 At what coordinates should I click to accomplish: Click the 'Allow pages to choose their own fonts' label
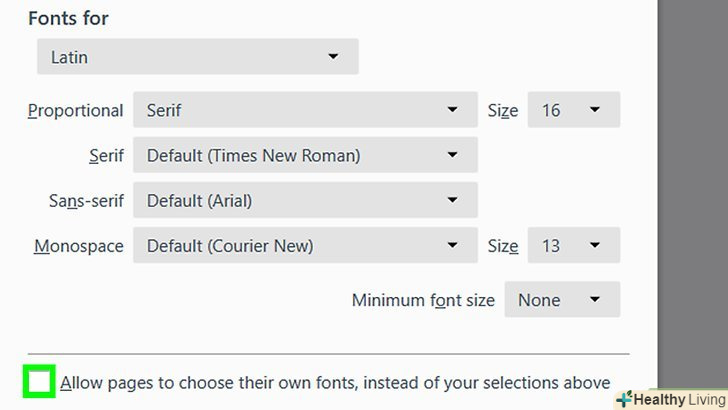click(x=335, y=382)
